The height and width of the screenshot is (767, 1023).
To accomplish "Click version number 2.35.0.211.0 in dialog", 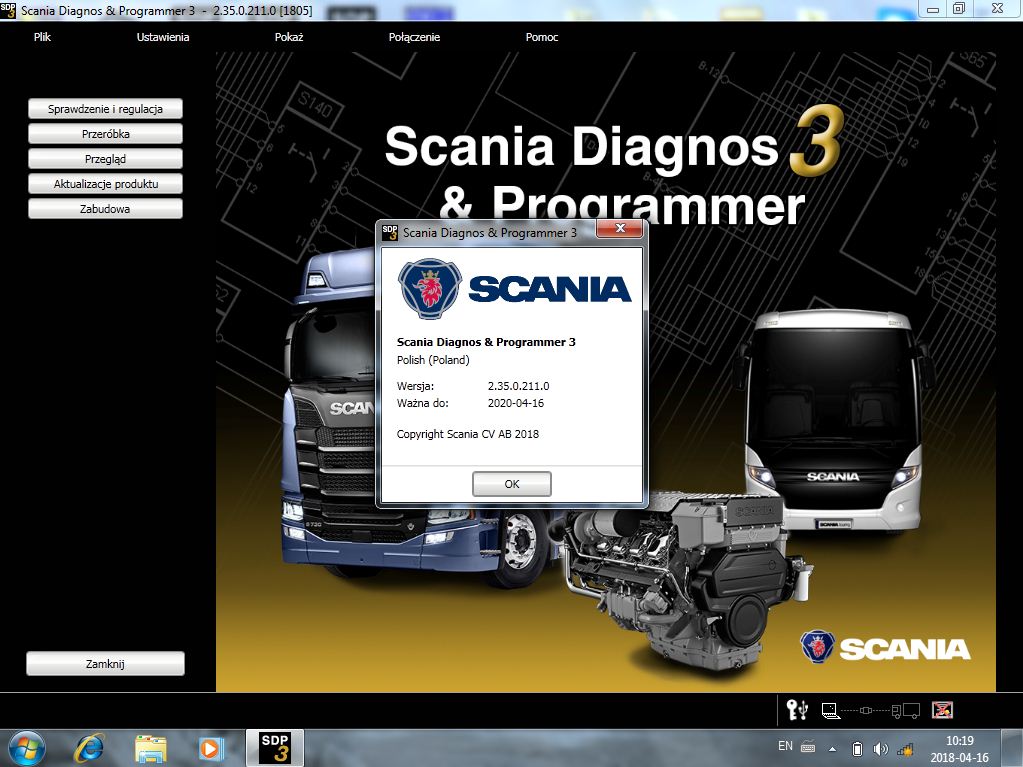I will pos(519,385).
